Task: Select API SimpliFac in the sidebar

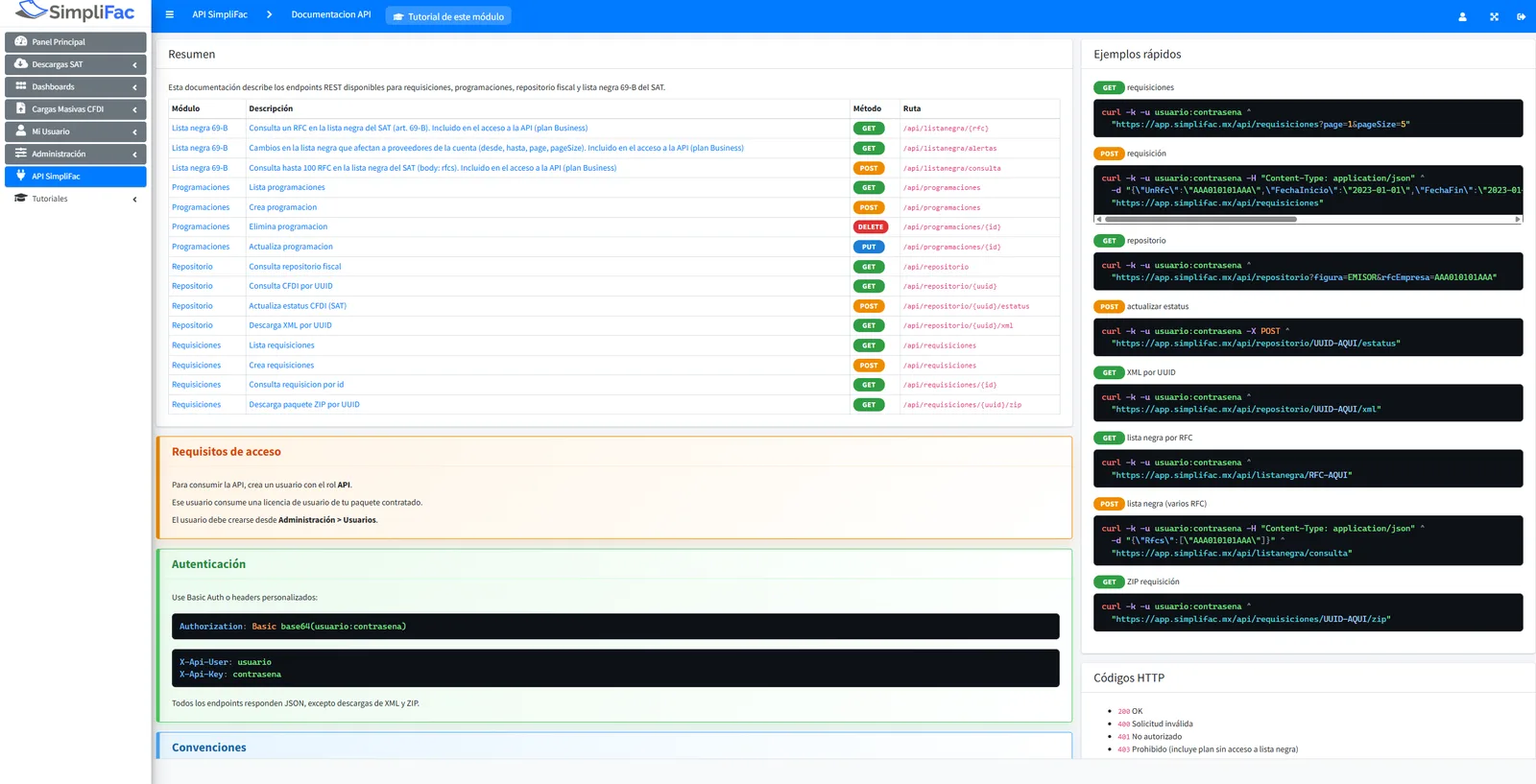Action: click(76, 177)
